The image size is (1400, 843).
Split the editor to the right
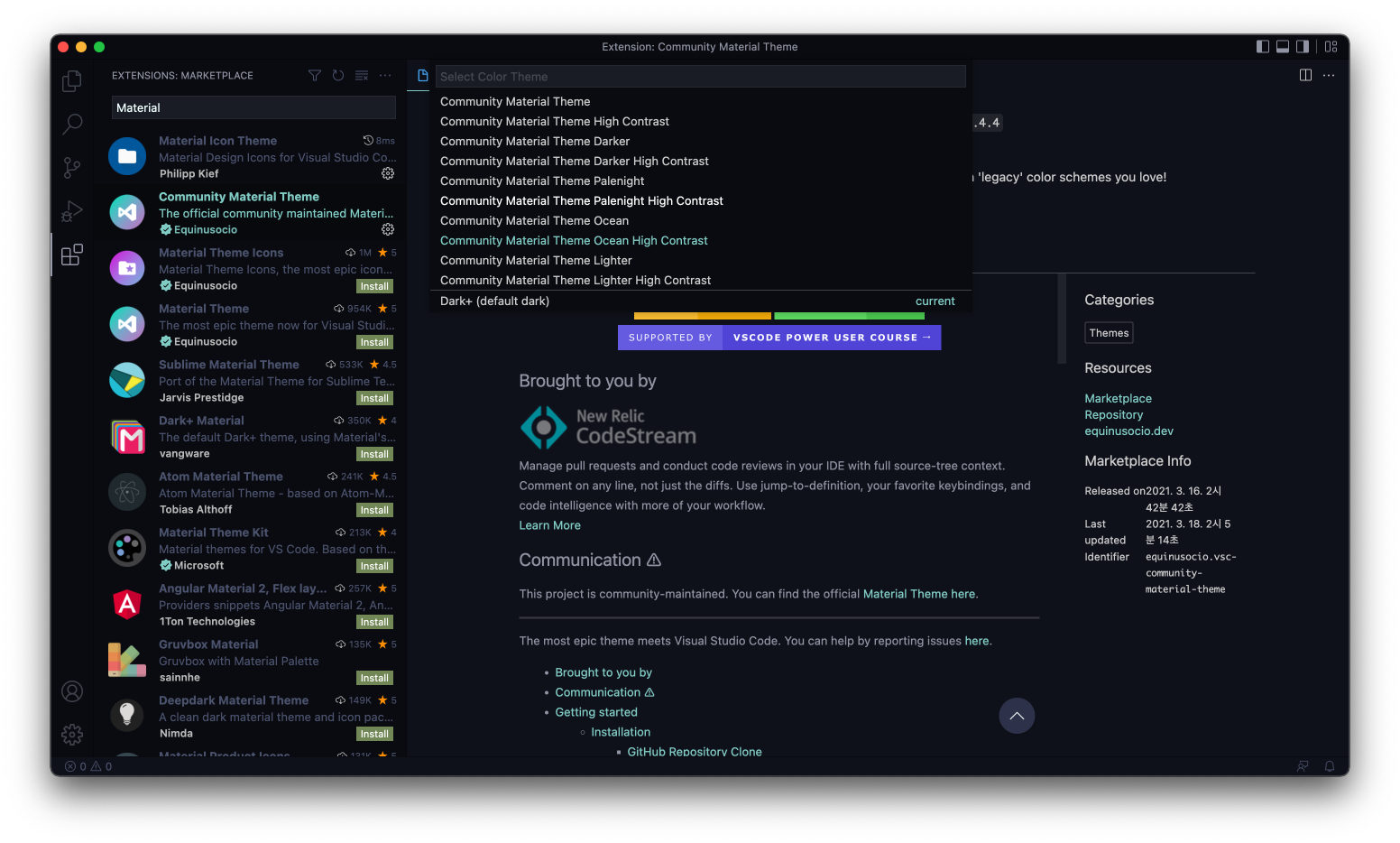click(1305, 75)
